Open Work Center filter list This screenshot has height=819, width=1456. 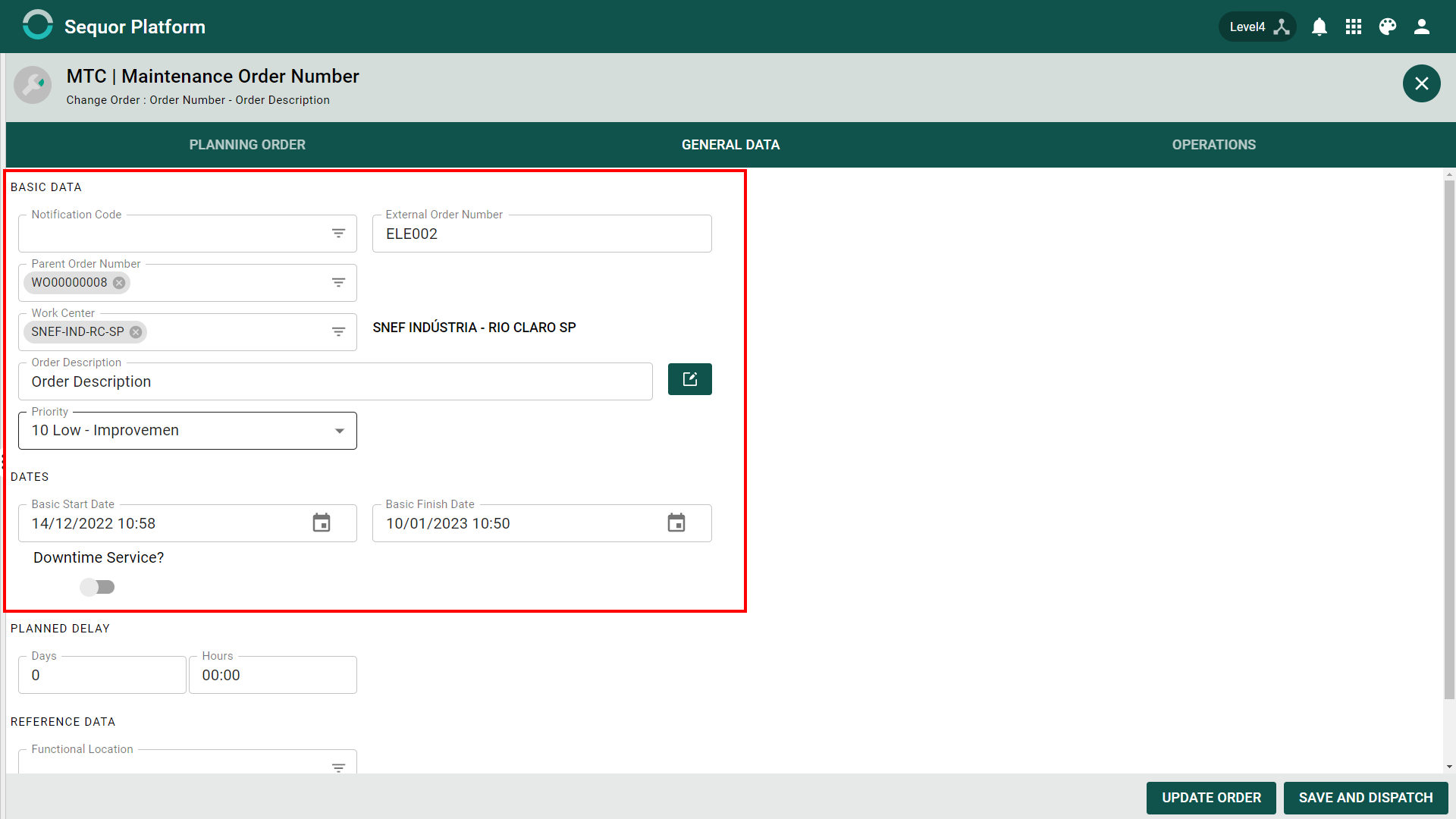click(338, 332)
